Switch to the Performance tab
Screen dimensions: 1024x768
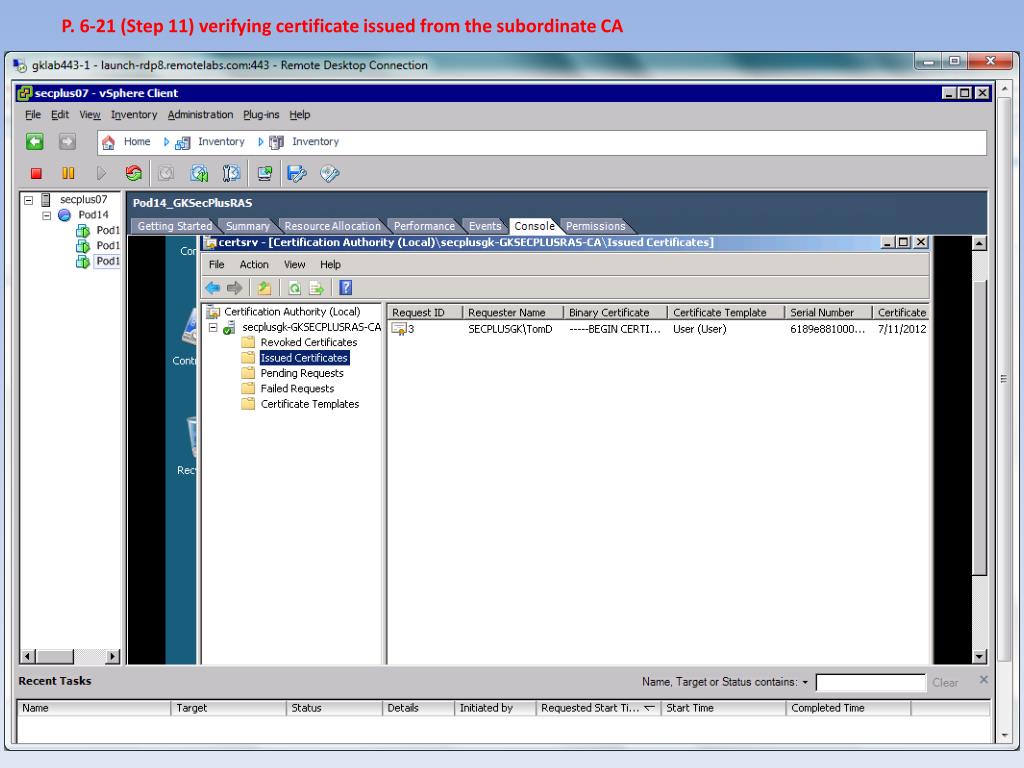(x=424, y=226)
